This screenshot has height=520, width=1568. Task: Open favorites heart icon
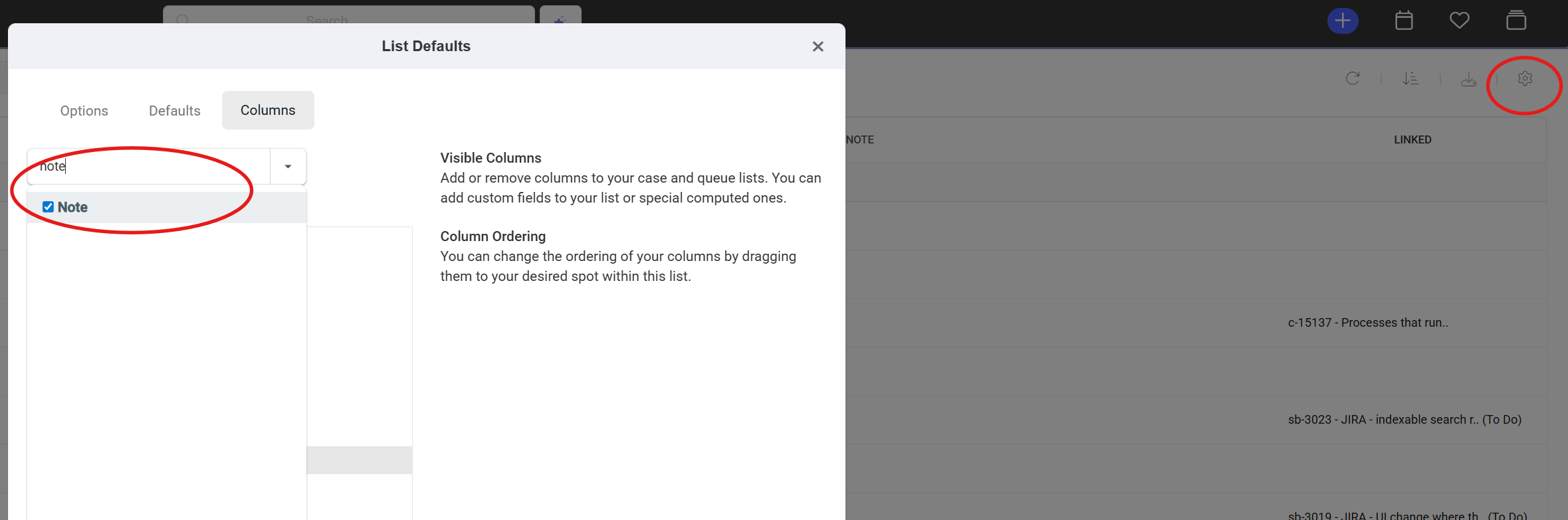pyautogui.click(x=1459, y=21)
